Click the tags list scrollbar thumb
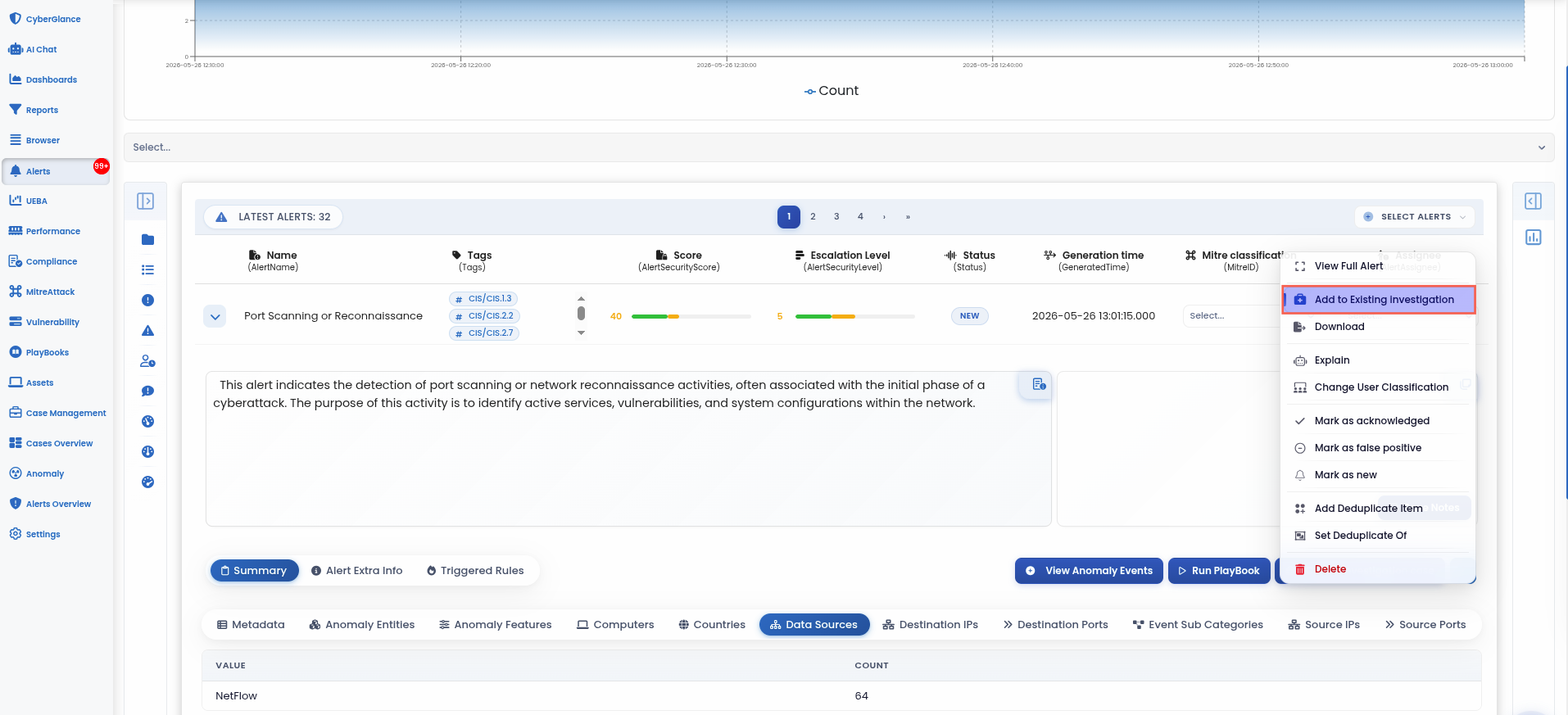This screenshot has width=1568, height=715. click(581, 313)
